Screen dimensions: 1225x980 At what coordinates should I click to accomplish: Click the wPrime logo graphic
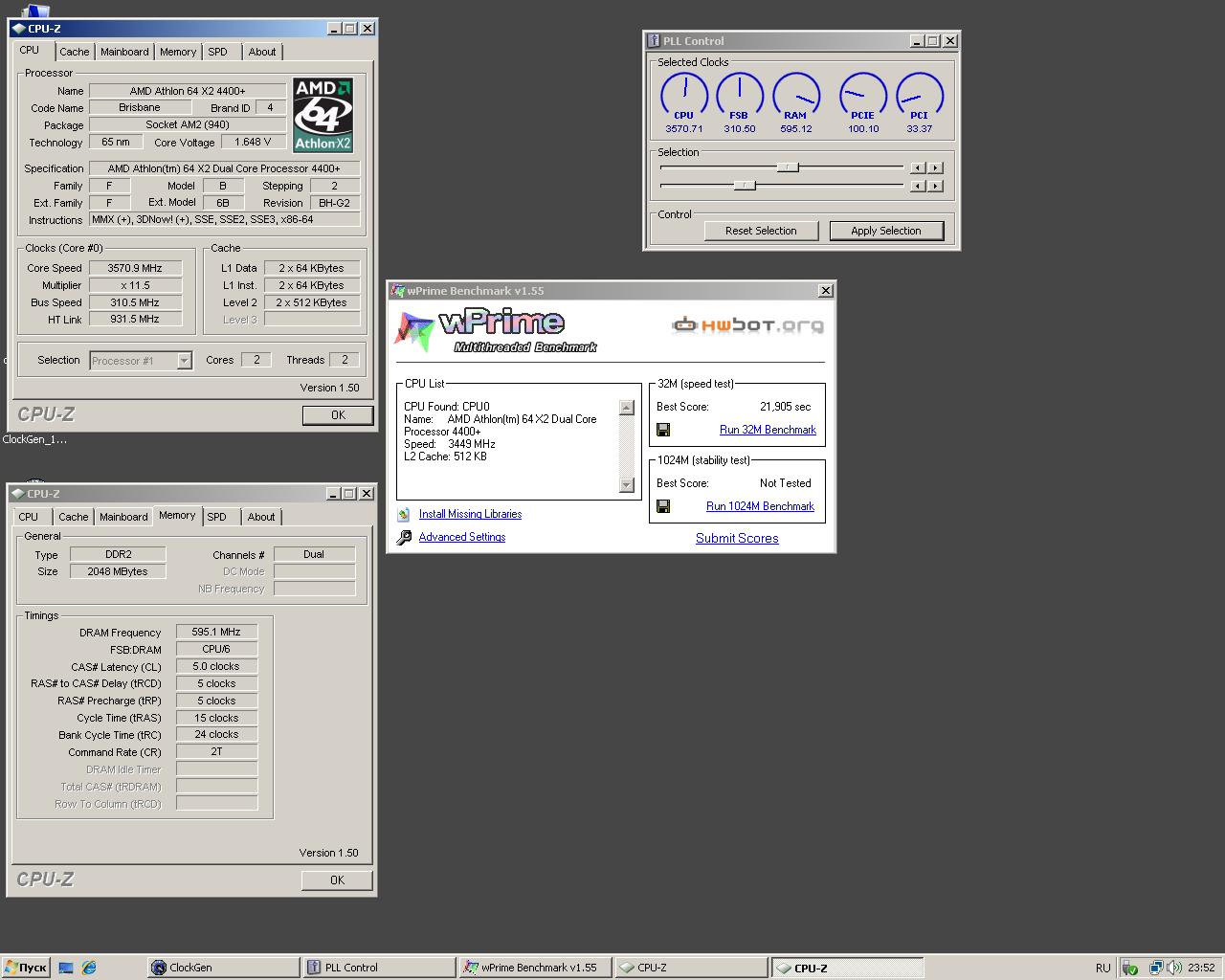click(x=495, y=331)
